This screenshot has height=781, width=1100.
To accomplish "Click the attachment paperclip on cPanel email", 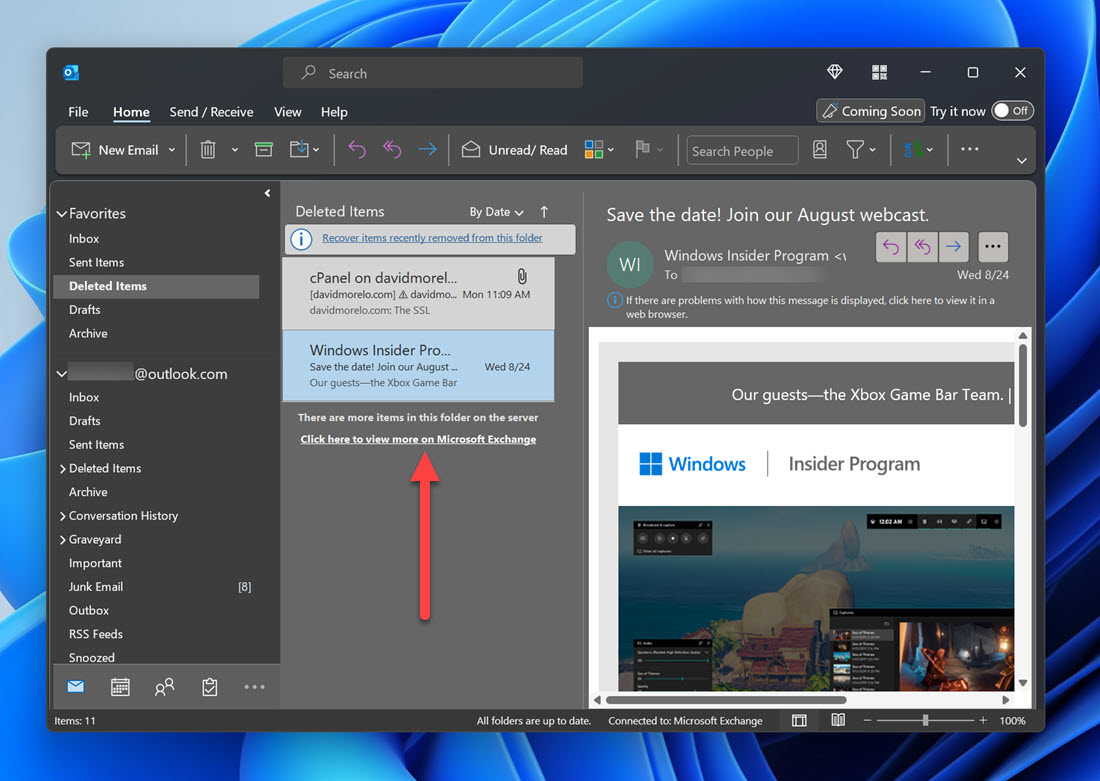I will pos(522,276).
